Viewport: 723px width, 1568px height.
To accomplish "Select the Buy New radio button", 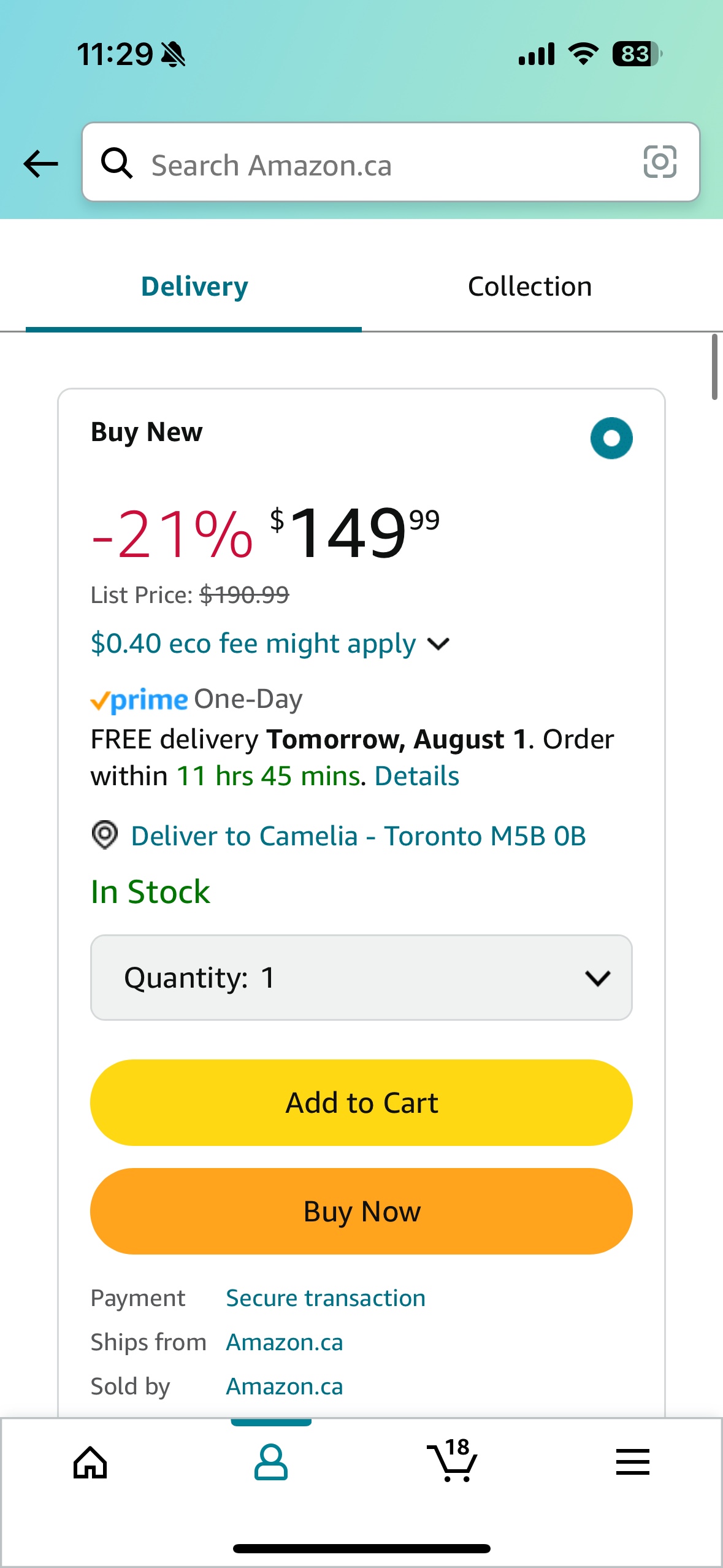I will coord(611,438).
